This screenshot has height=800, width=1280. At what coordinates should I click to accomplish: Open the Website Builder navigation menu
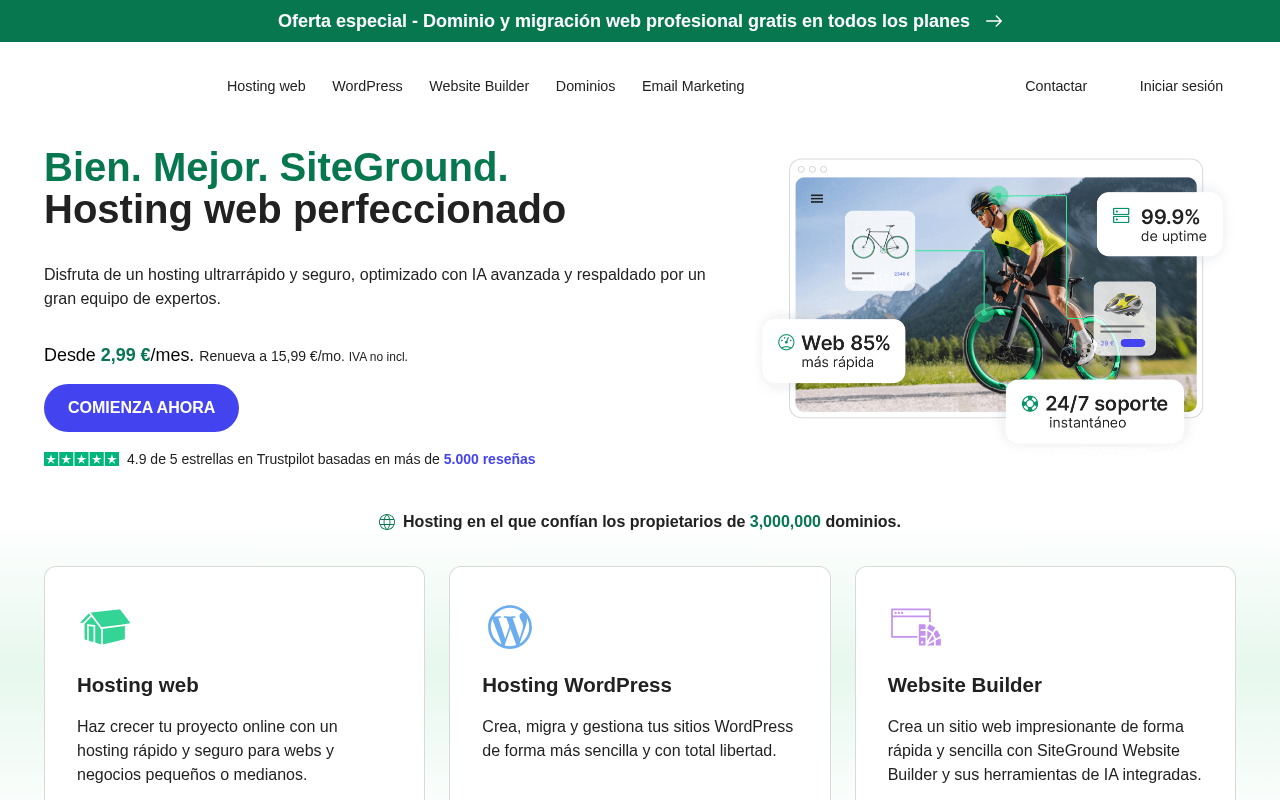pyautogui.click(x=479, y=86)
